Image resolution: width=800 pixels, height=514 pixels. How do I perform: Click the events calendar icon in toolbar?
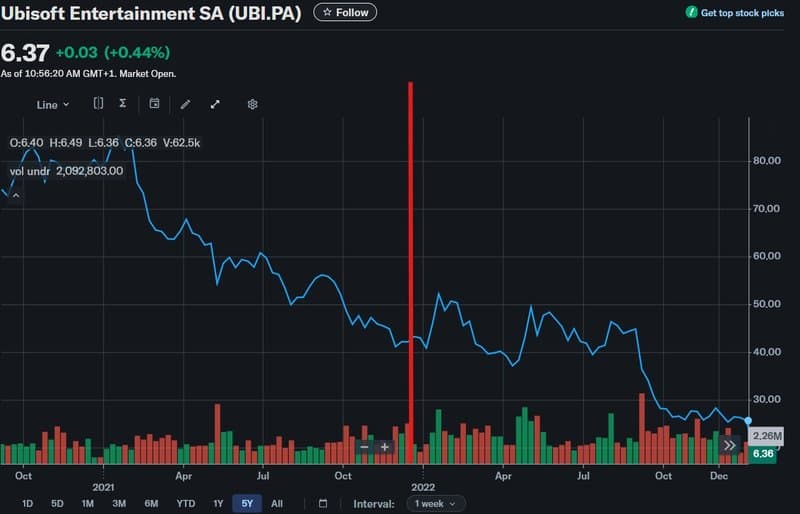click(155, 103)
